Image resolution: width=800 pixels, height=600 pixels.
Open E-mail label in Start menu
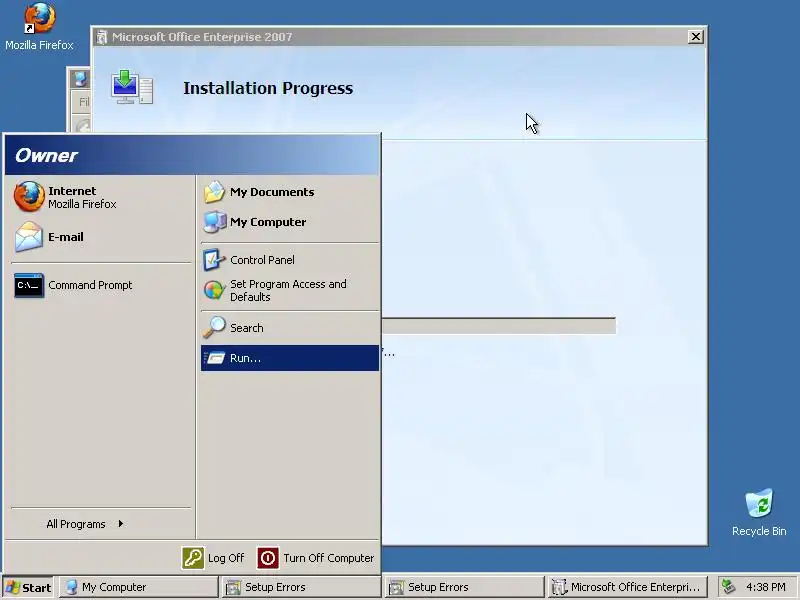point(66,237)
